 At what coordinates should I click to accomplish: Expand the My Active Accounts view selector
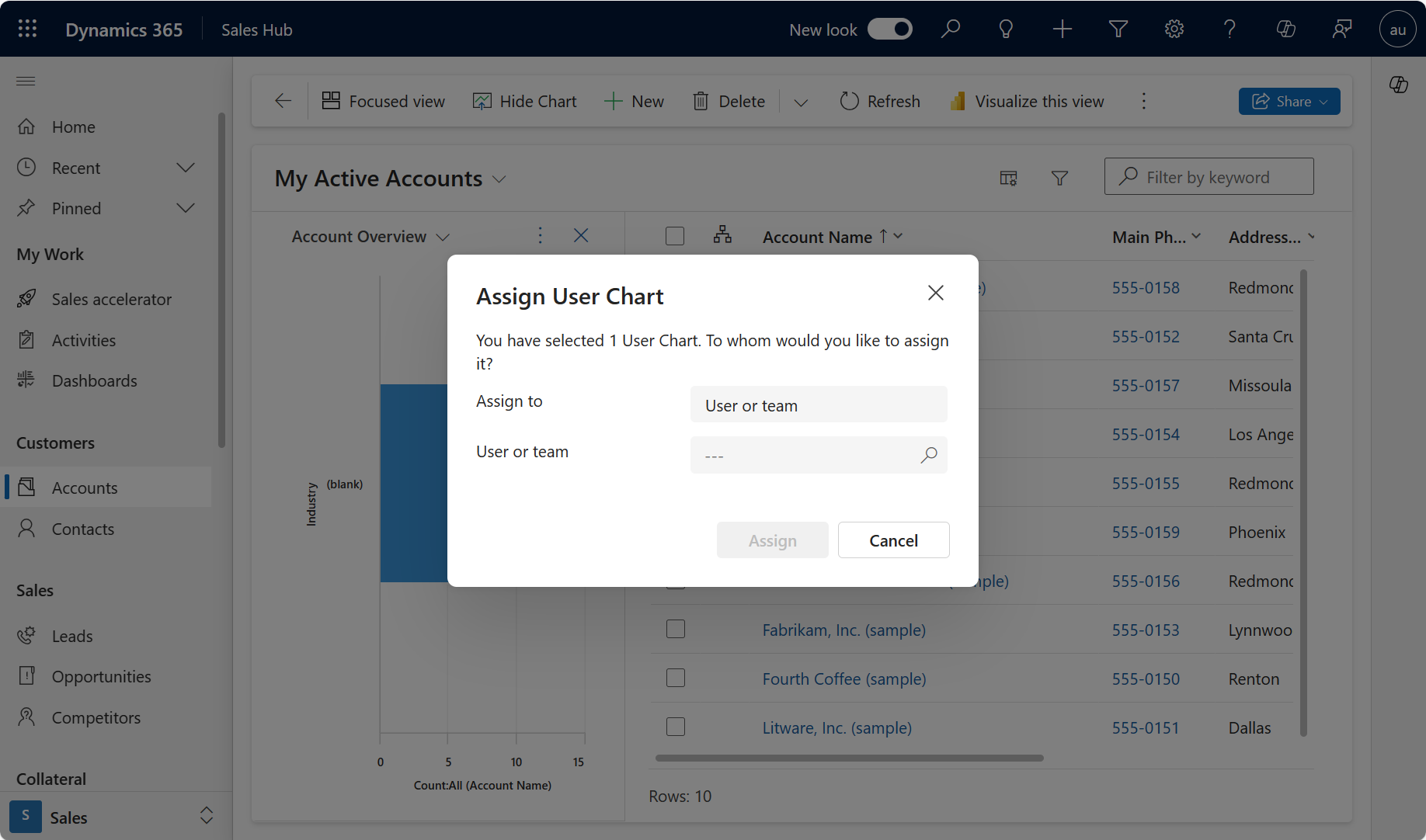(x=499, y=179)
